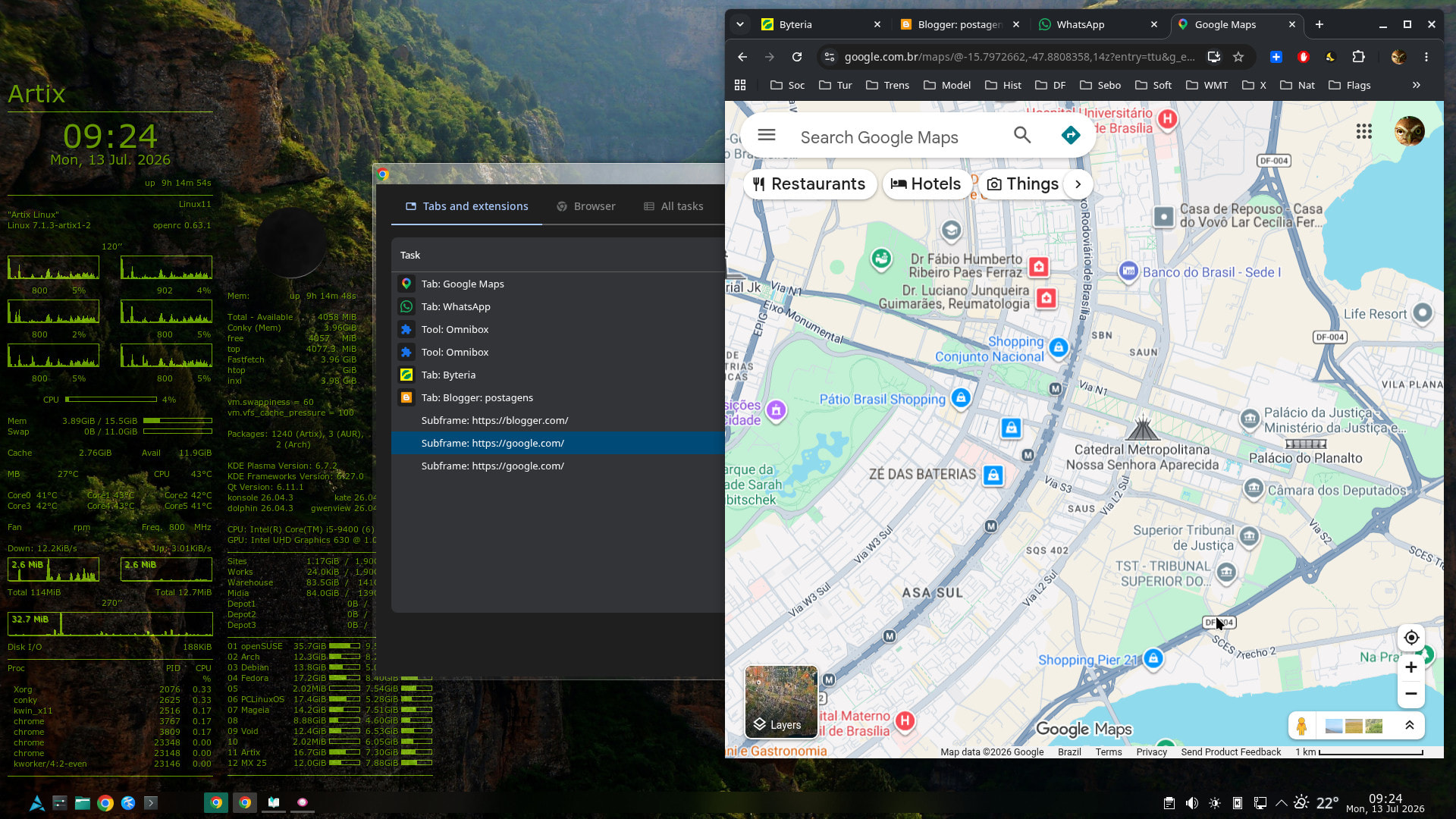Open the Soc bookmarks folder
The width and height of the screenshot is (1456, 819).
[787, 85]
